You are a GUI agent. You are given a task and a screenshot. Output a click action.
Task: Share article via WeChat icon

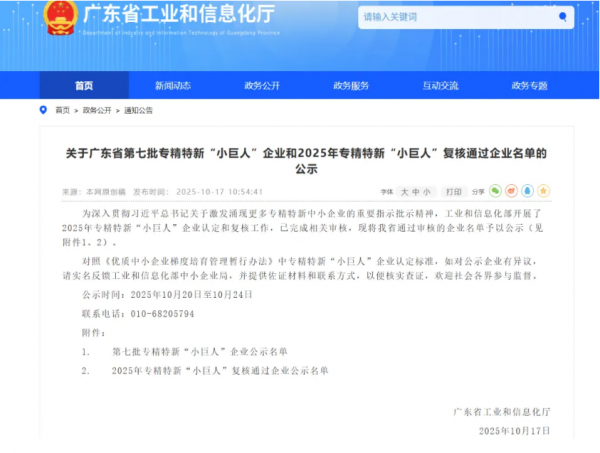tap(495, 190)
